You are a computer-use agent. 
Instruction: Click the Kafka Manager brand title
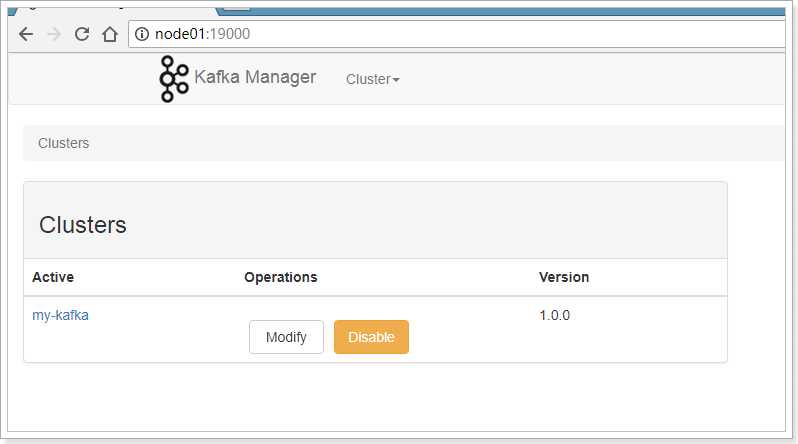pyautogui.click(x=255, y=77)
